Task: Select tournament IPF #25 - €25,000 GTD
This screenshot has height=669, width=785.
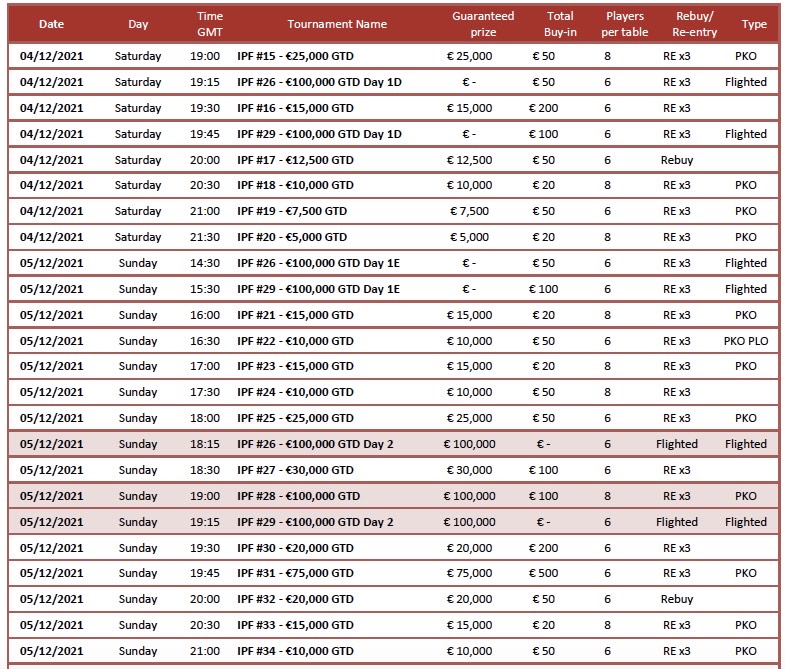Action: (x=295, y=419)
